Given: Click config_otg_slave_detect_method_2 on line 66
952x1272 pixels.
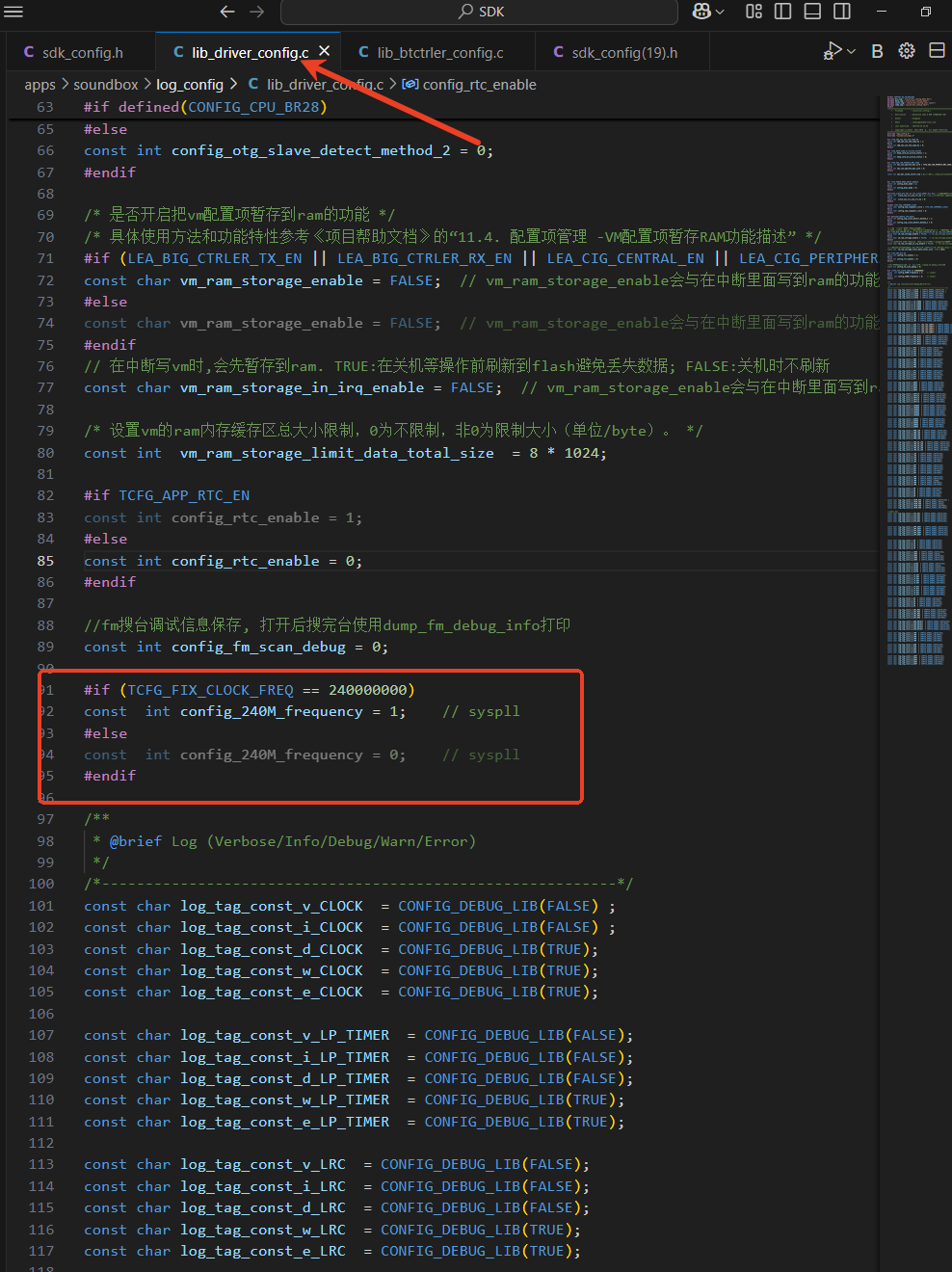Looking at the screenshot, I should point(311,150).
